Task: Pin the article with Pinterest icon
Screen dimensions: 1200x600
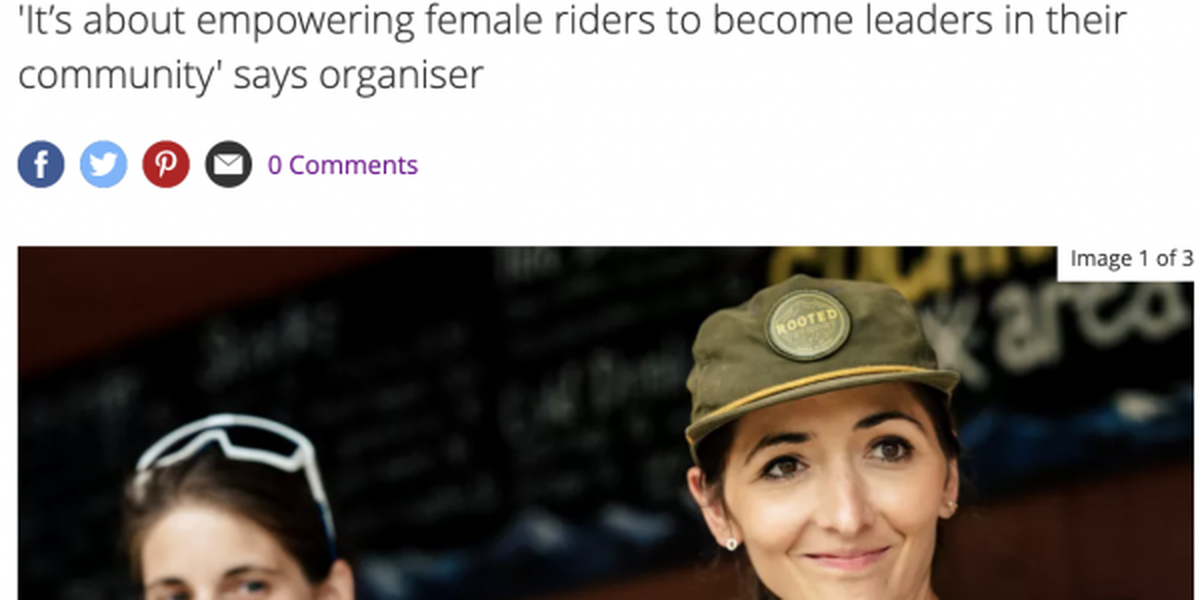Action: tap(166, 165)
